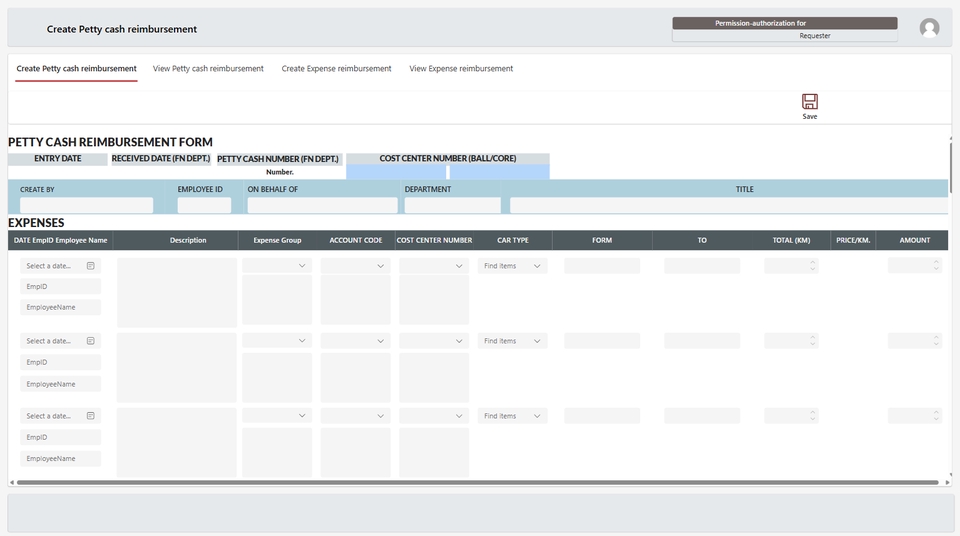Click second row EmployeeName field
Screen dimensions: 960x536
[x=60, y=384]
